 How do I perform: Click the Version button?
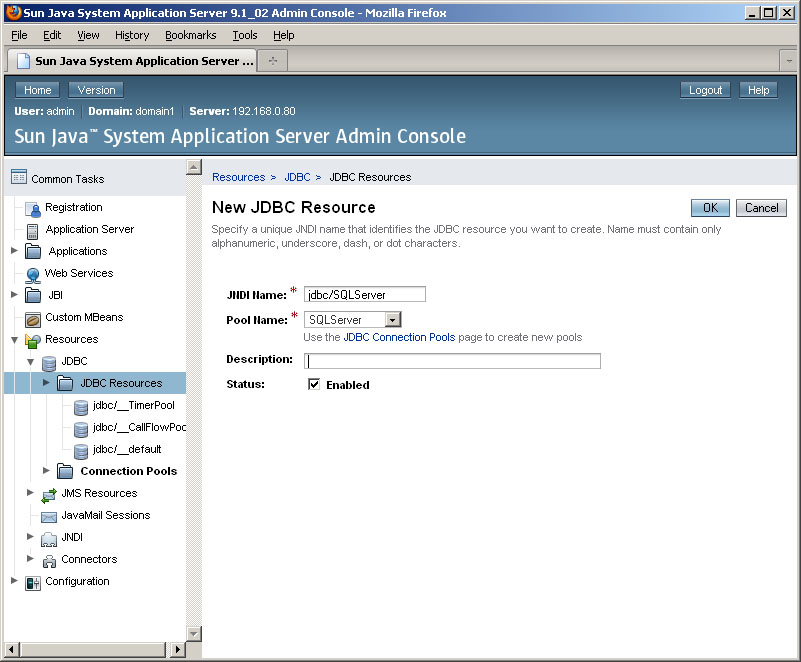coord(96,90)
